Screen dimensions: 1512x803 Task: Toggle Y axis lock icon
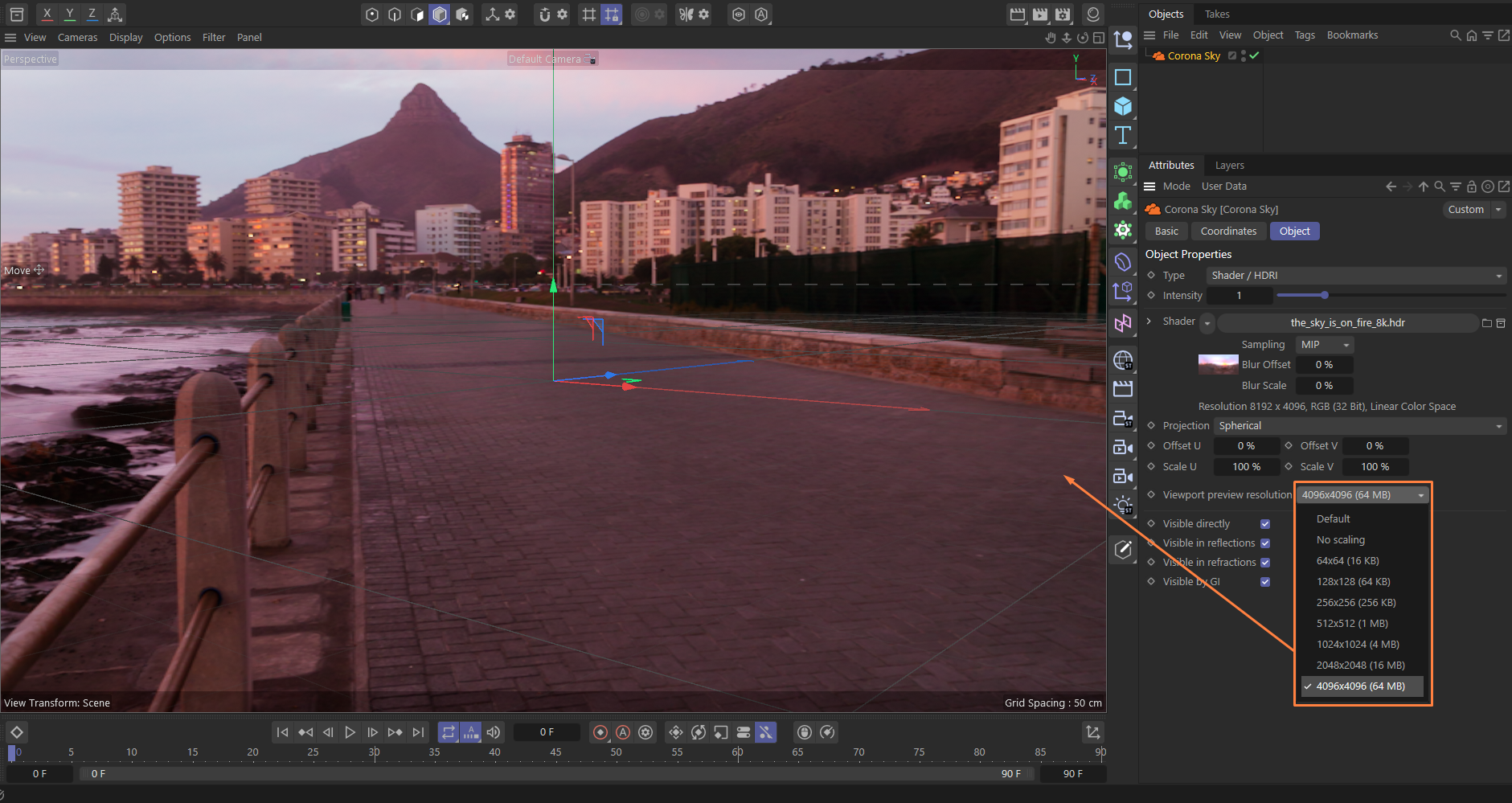point(70,14)
